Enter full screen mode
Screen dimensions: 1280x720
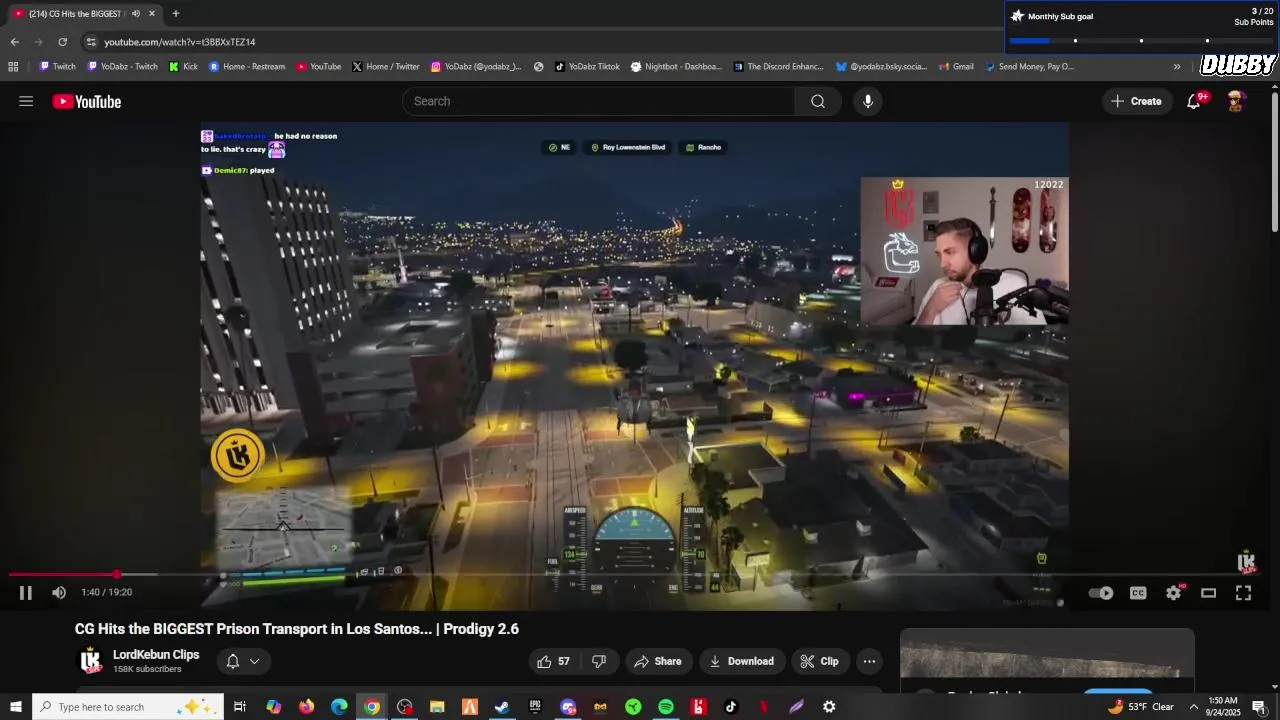pyautogui.click(x=1243, y=593)
